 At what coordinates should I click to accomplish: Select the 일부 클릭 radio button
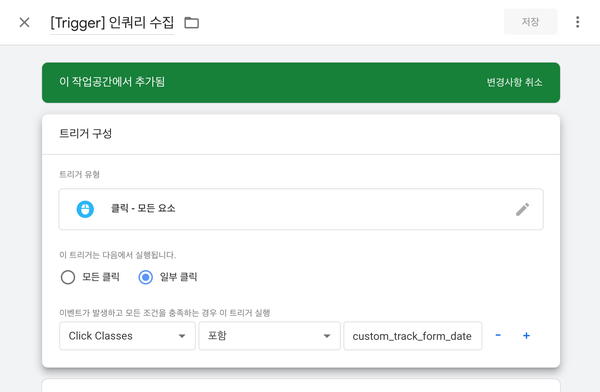(x=145, y=277)
